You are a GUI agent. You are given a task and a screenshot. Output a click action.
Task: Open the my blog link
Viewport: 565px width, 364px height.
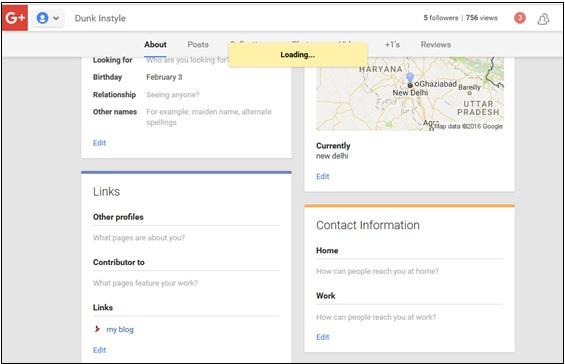[x=120, y=329]
